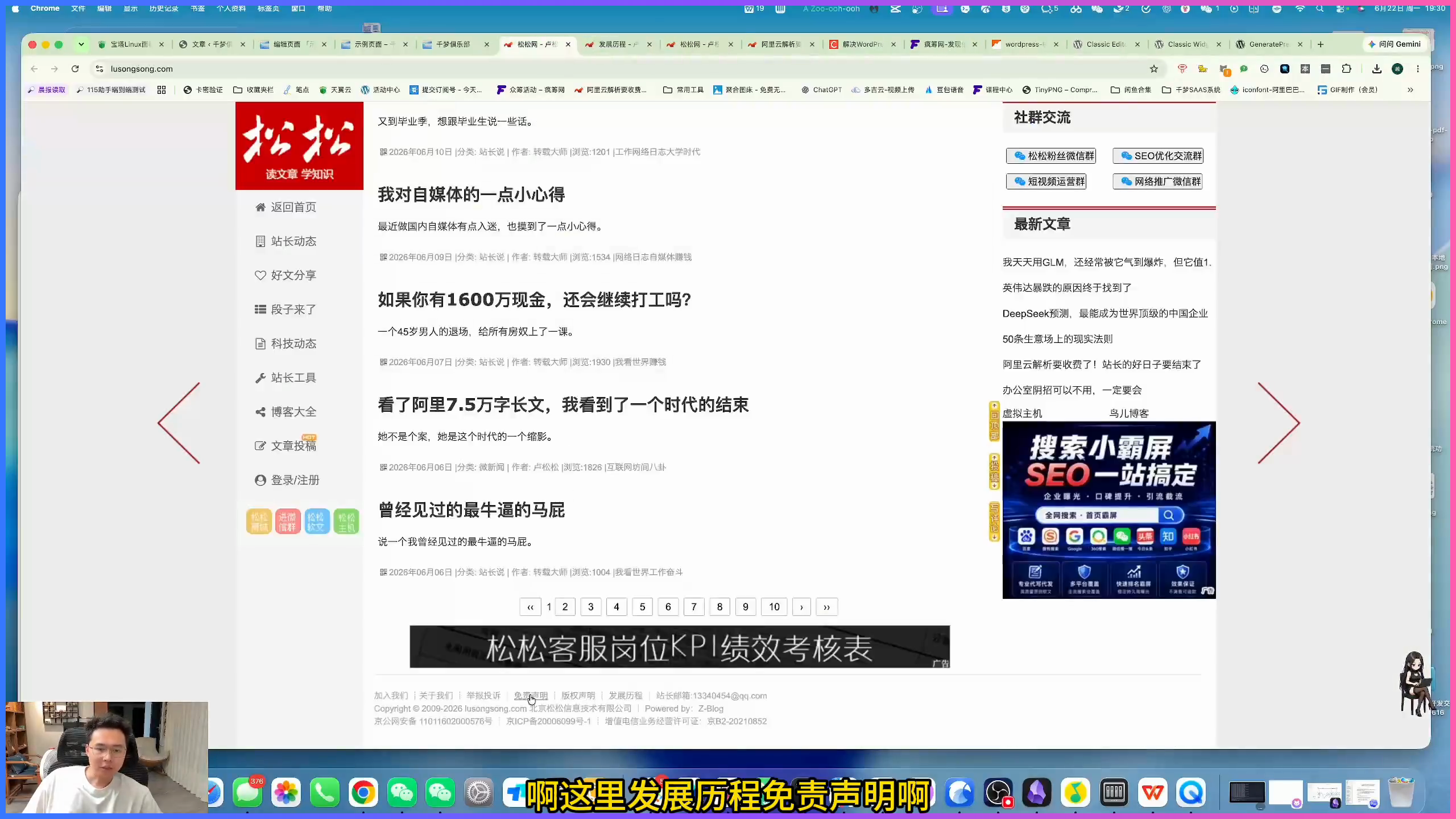Go to pagination page 2
This screenshot has width=1456, height=819.
coord(565,607)
